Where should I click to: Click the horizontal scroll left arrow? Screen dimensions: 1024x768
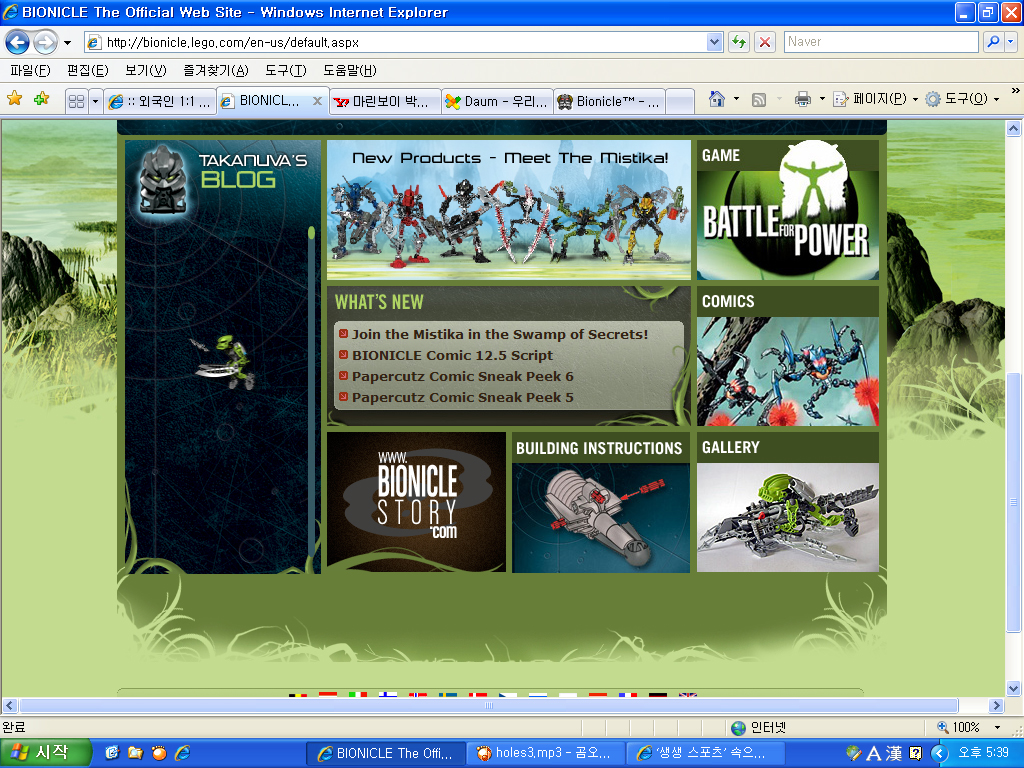[x=10, y=705]
